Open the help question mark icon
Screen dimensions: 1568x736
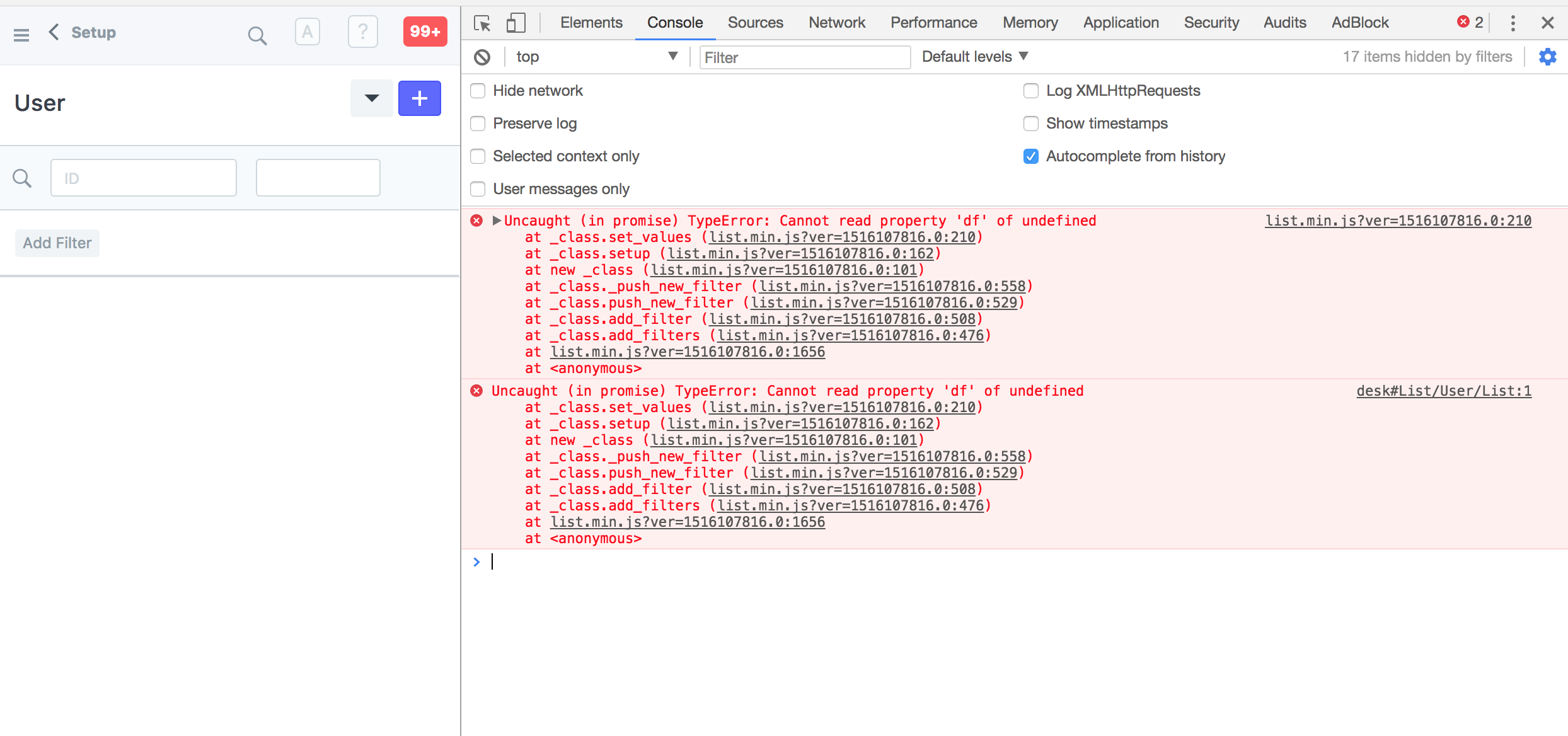coord(362,31)
